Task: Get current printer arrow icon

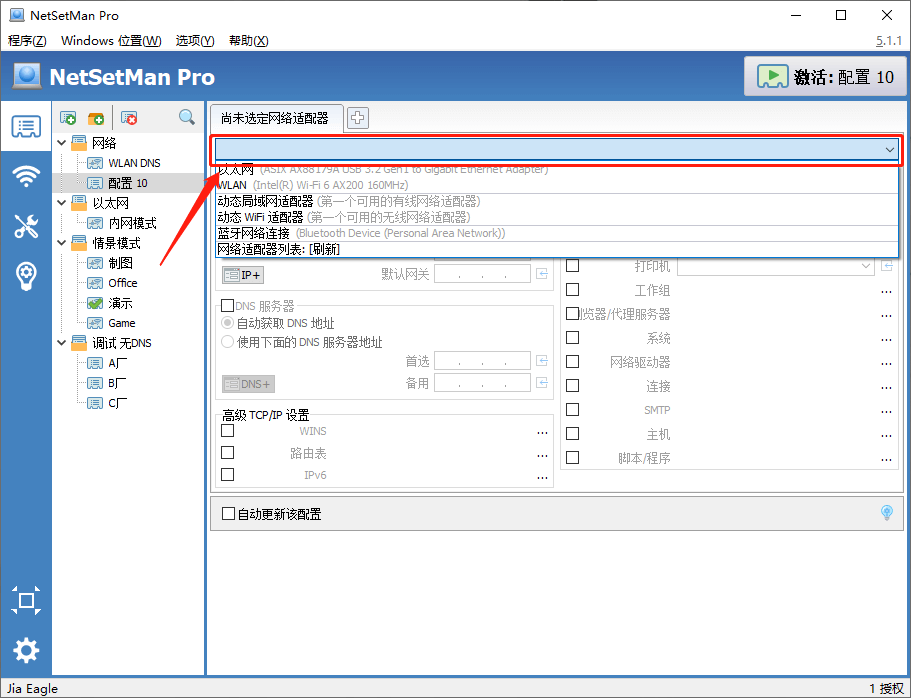Action: click(887, 266)
